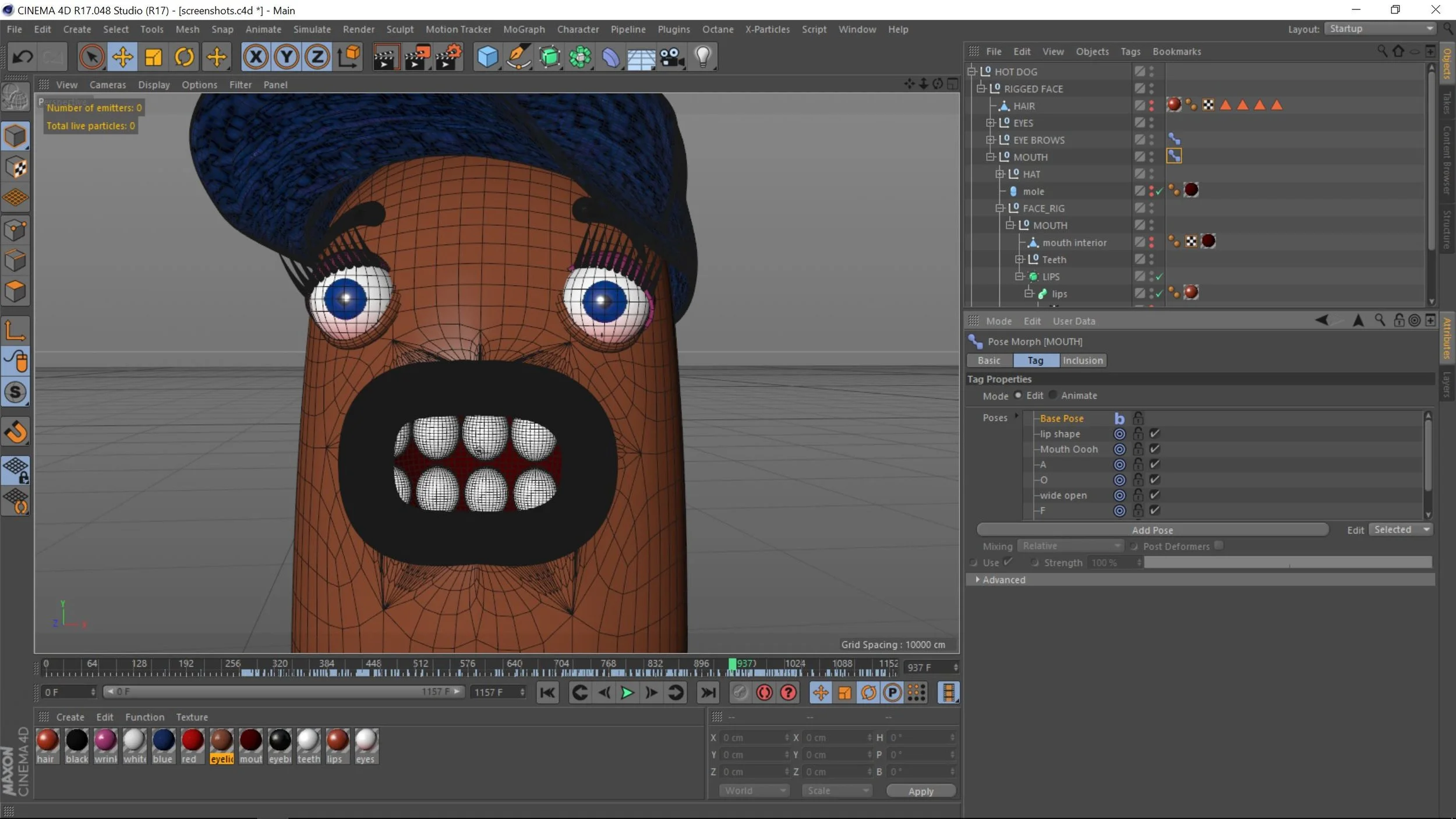Click the Undo arrow icon
This screenshot has width=1456, height=819.
tap(23, 57)
